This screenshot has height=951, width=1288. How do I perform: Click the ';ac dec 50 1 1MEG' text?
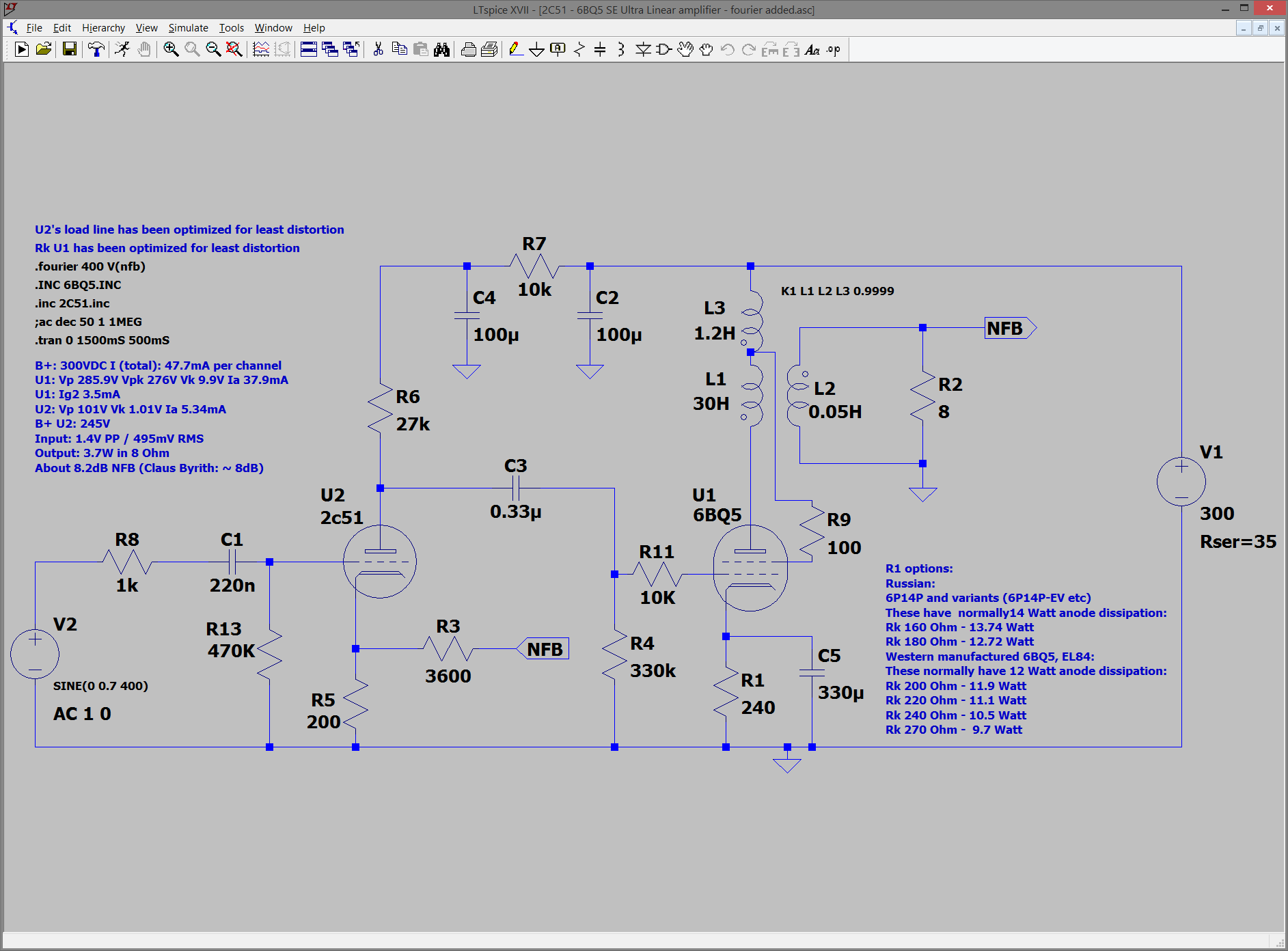[89, 322]
